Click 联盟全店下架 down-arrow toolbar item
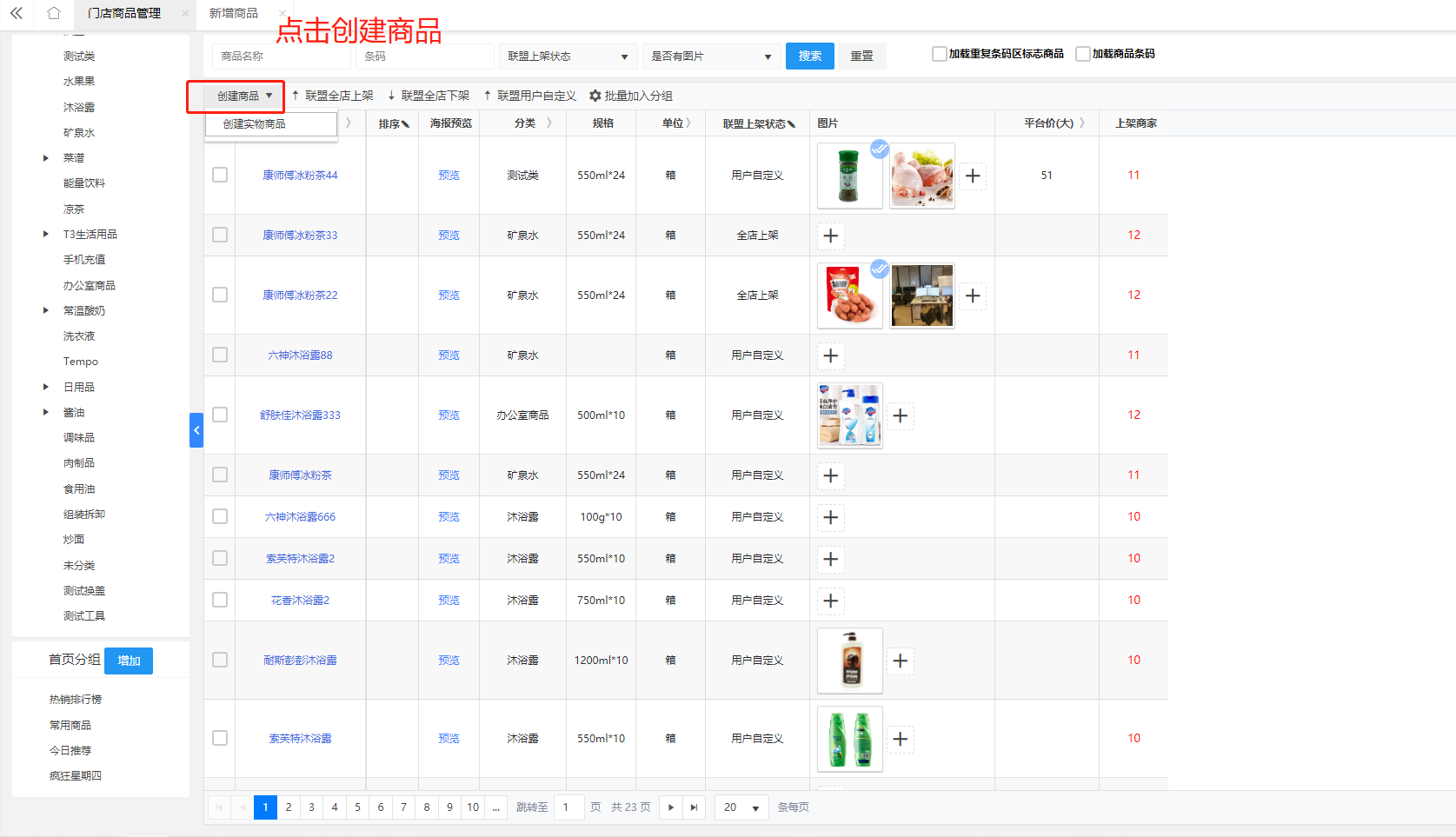The image size is (1456, 837). [429, 96]
